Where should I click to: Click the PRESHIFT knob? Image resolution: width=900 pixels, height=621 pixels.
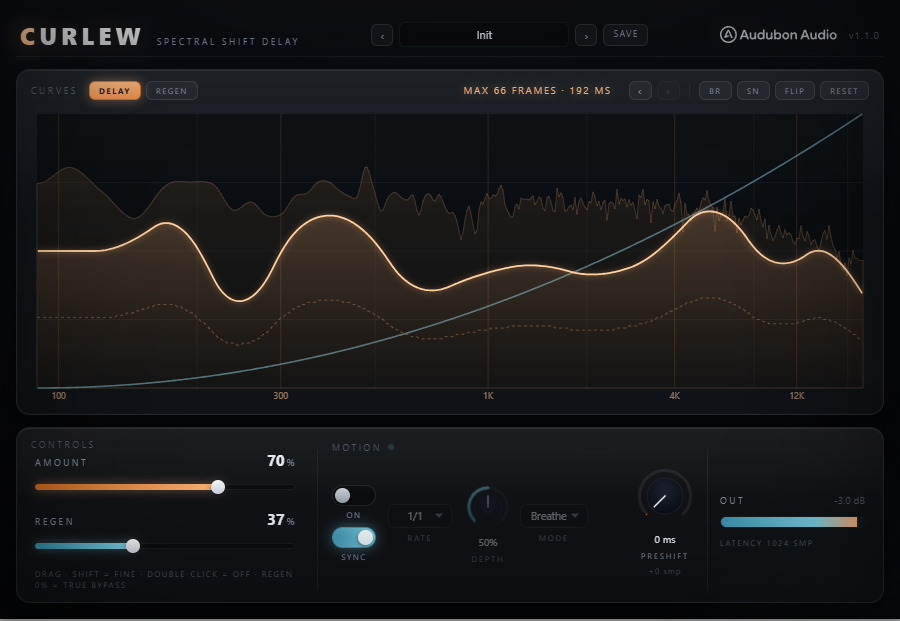pyautogui.click(x=665, y=496)
